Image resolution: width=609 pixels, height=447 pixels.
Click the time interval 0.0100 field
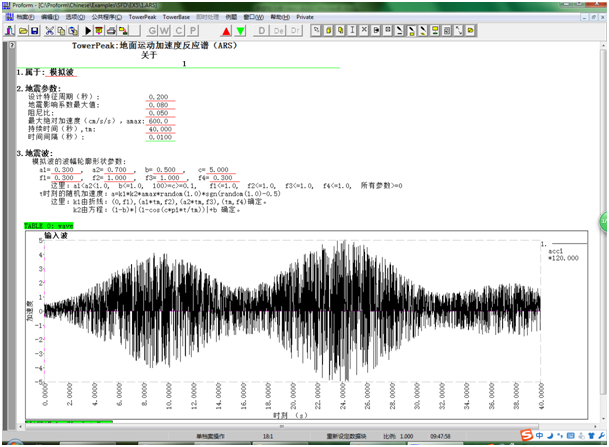pos(160,137)
